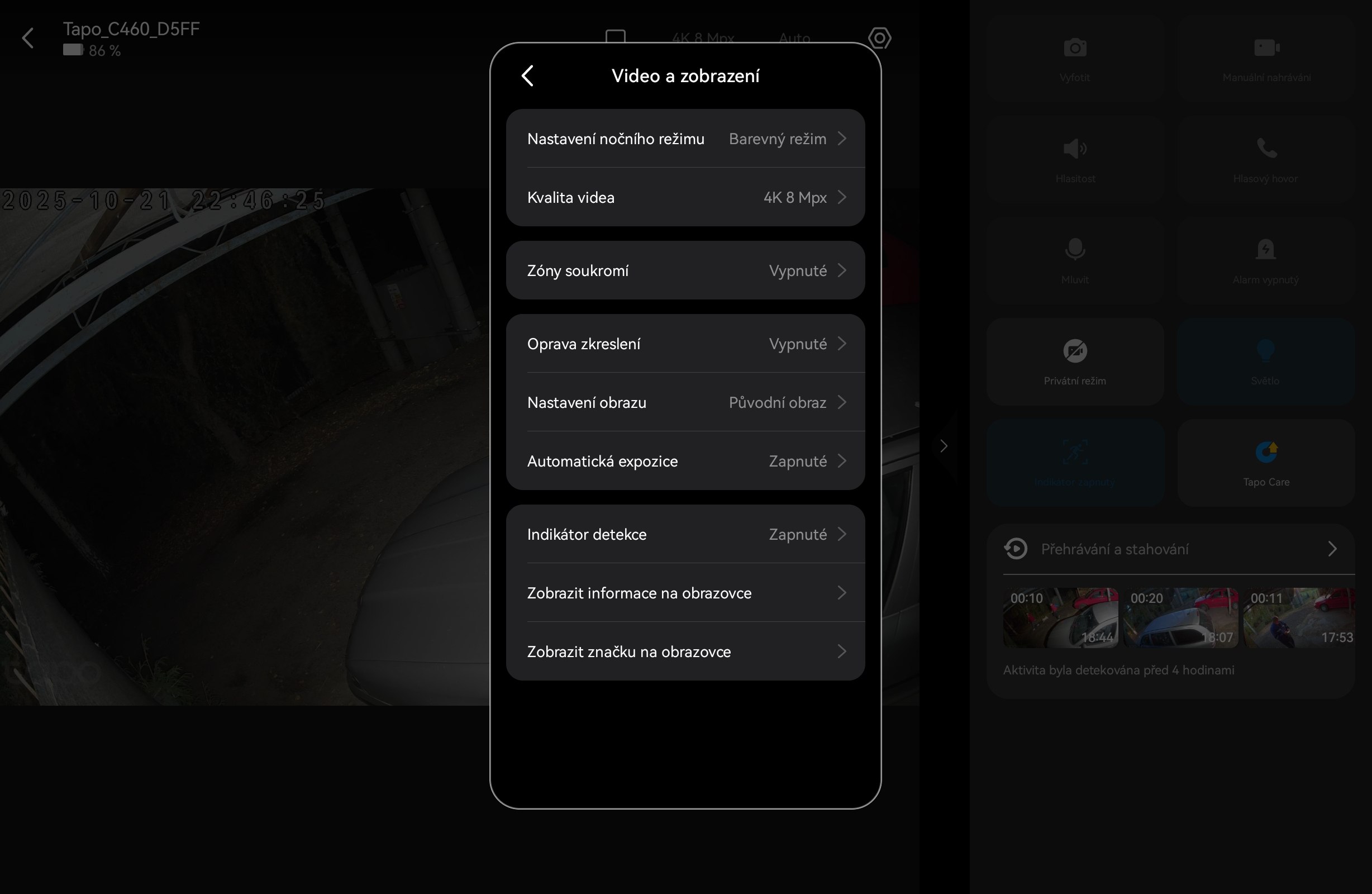1372x894 pixels.
Task: Select Zobrazit informace na obrazovce
Action: [685, 593]
